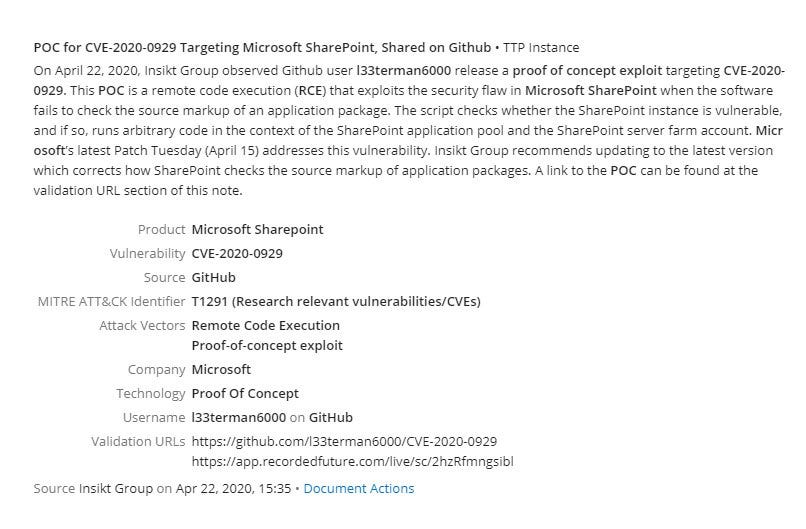This screenshot has height=529, width=806.
Task: Click Insikt Group in the source footer
Action: coord(116,488)
